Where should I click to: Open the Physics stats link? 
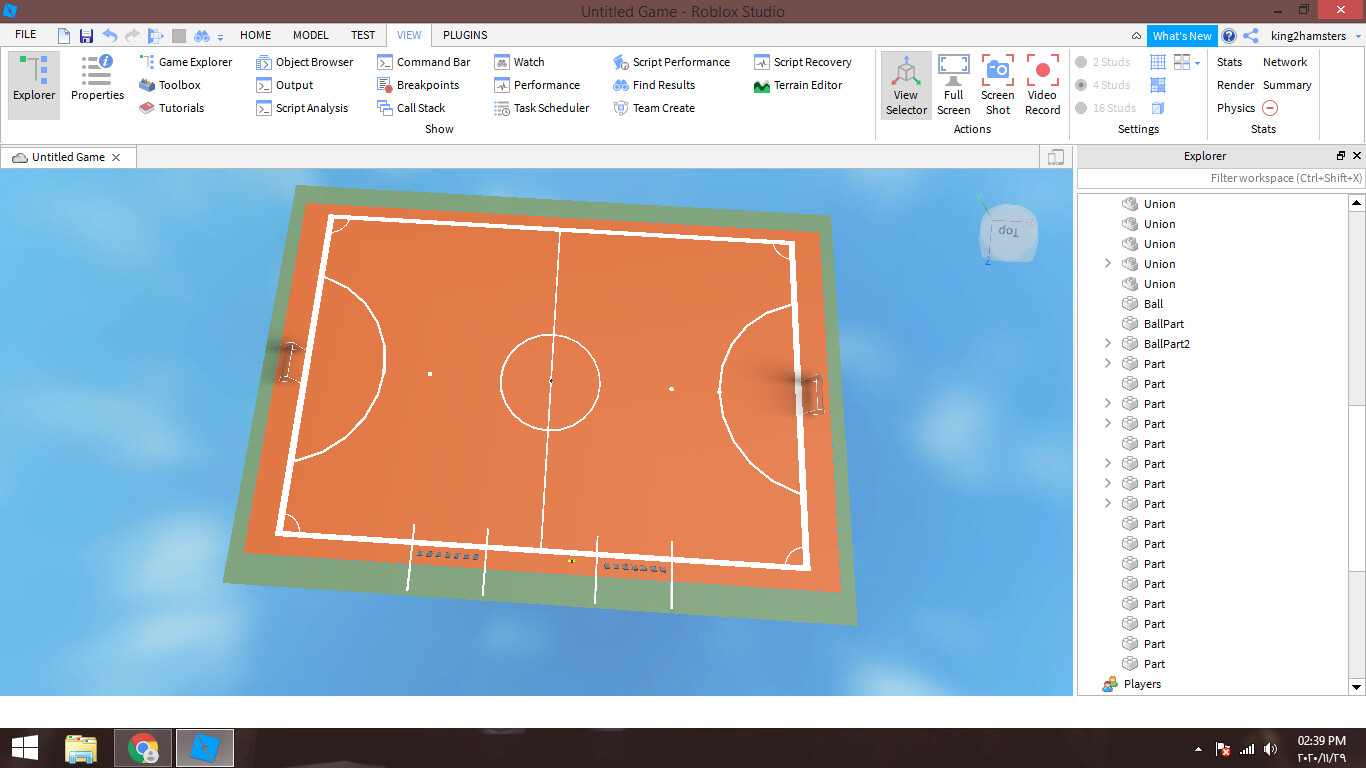coord(1235,108)
